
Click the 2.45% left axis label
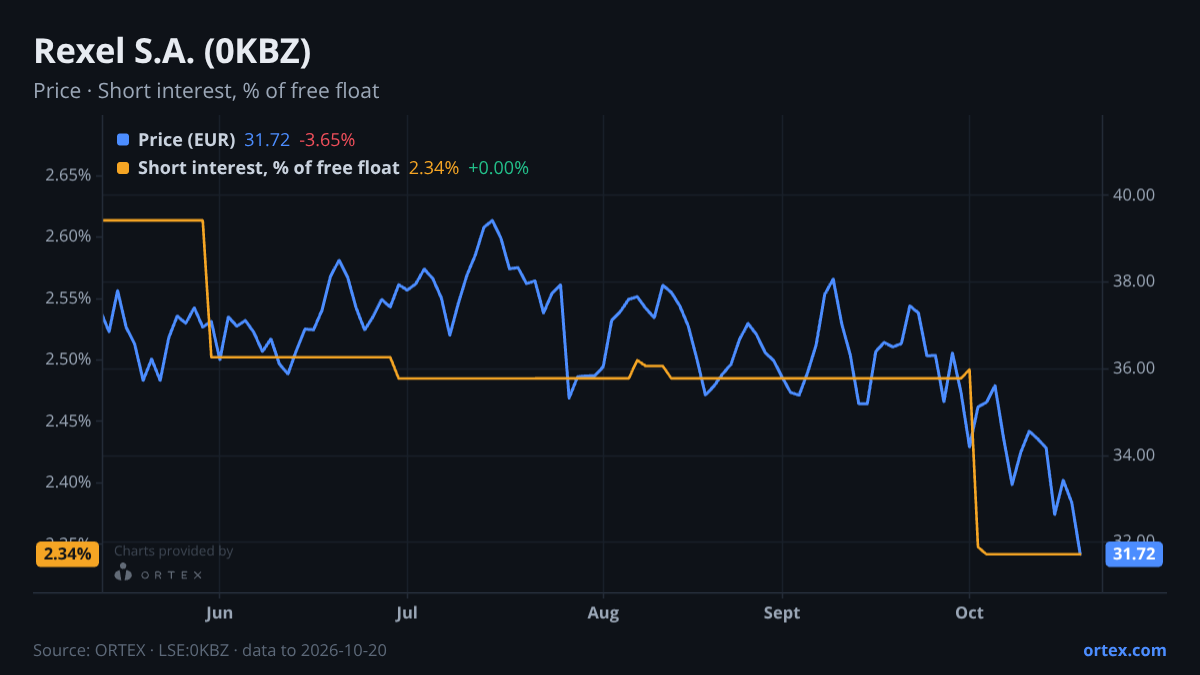68,421
